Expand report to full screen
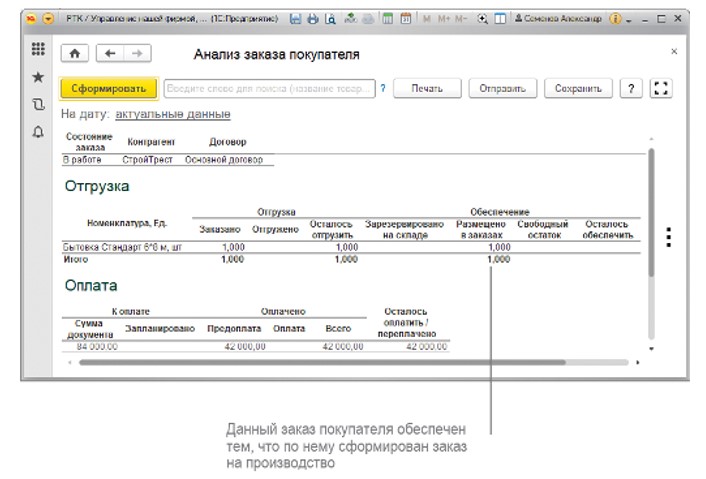Screen dimensions: 706x479 tap(659, 88)
